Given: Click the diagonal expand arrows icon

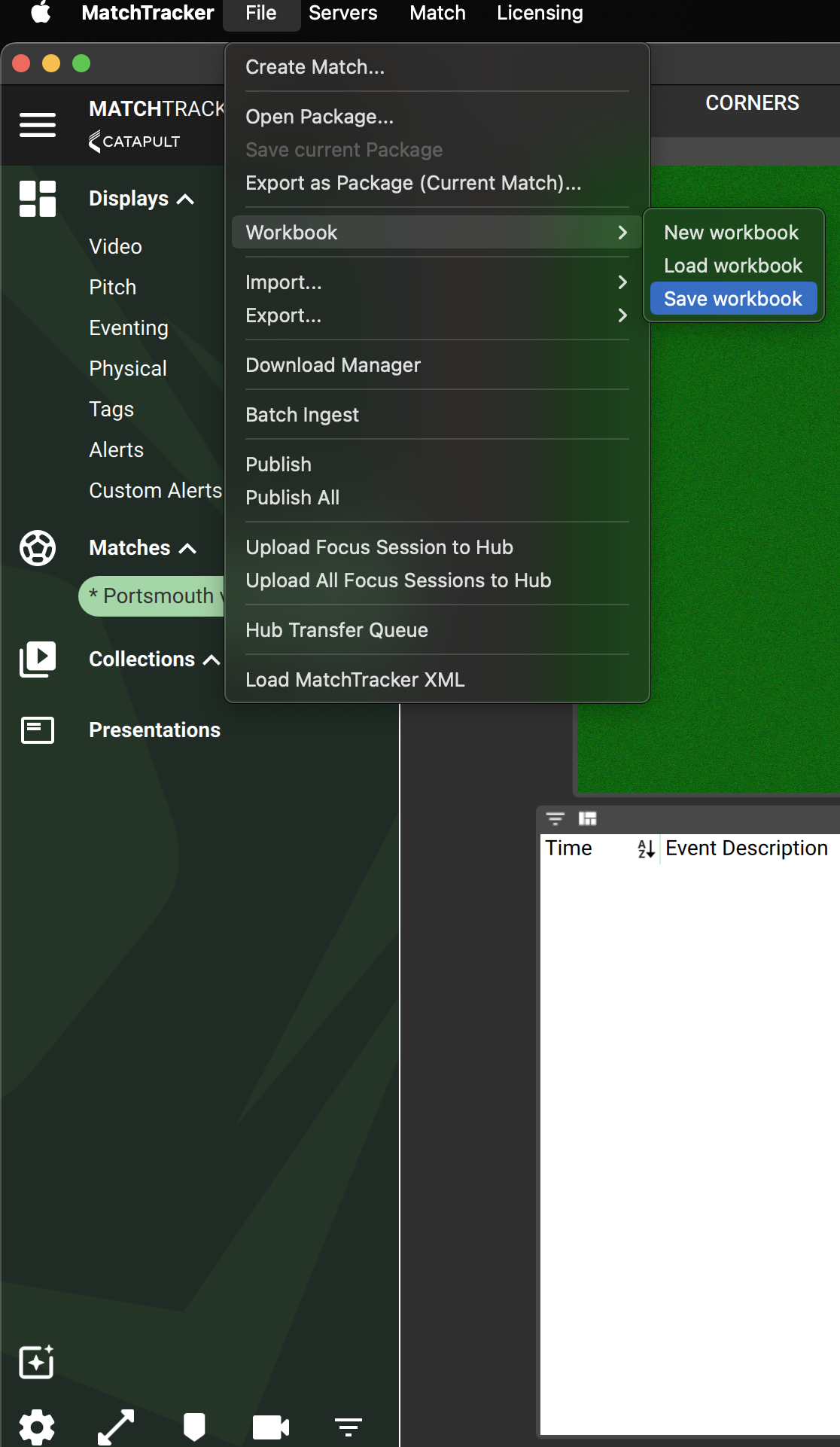Looking at the screenshot, I should [116, 1427].
